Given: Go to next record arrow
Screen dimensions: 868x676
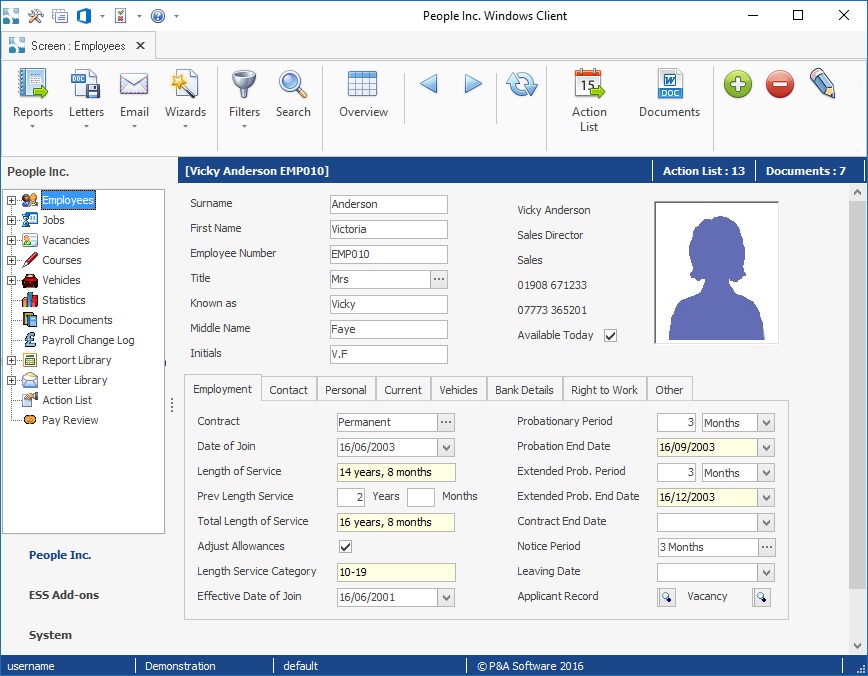Looking at the screenshot, I should click(x=473, y=84).
